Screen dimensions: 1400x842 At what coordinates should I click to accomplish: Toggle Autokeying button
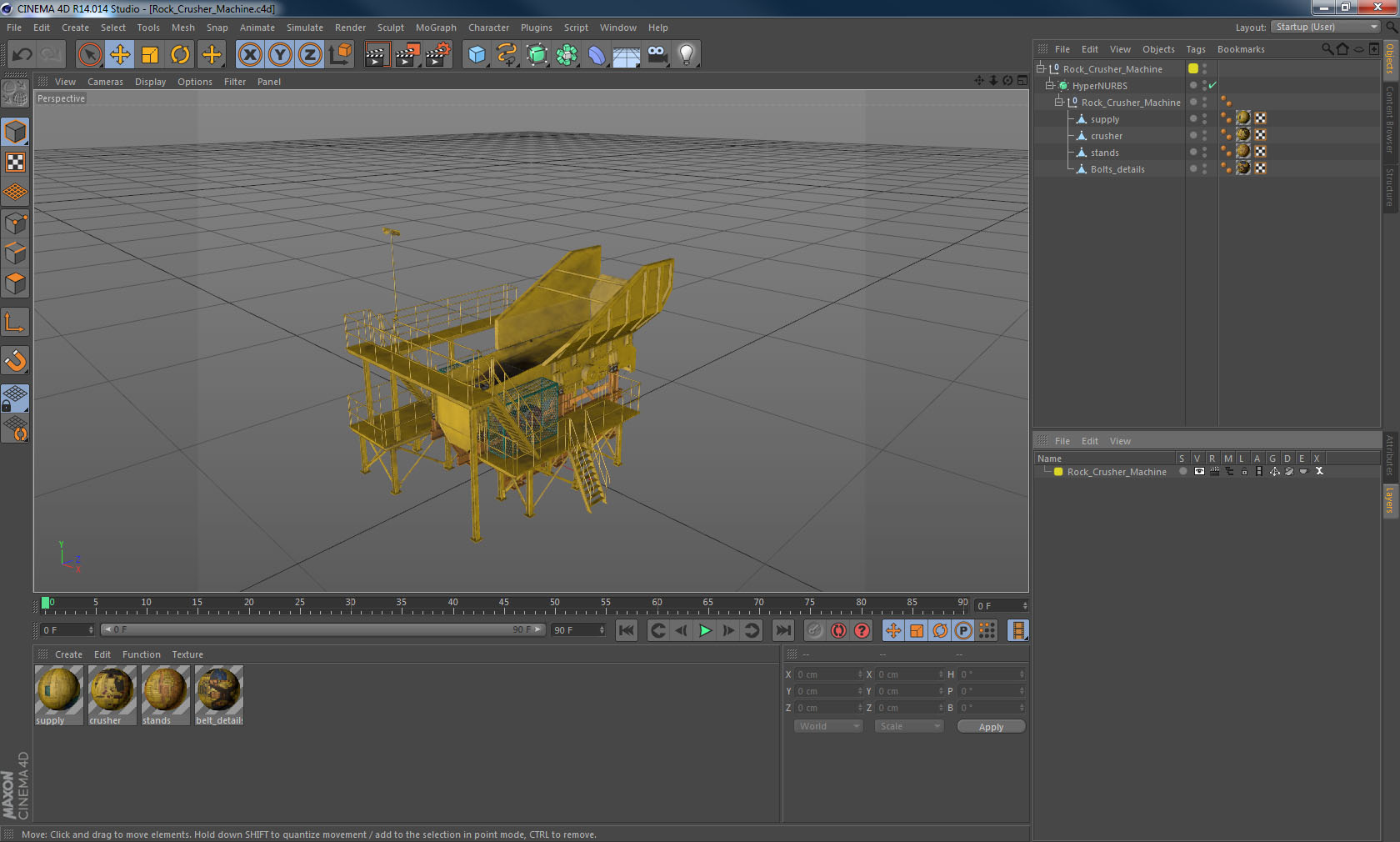[x=838, y=630]
